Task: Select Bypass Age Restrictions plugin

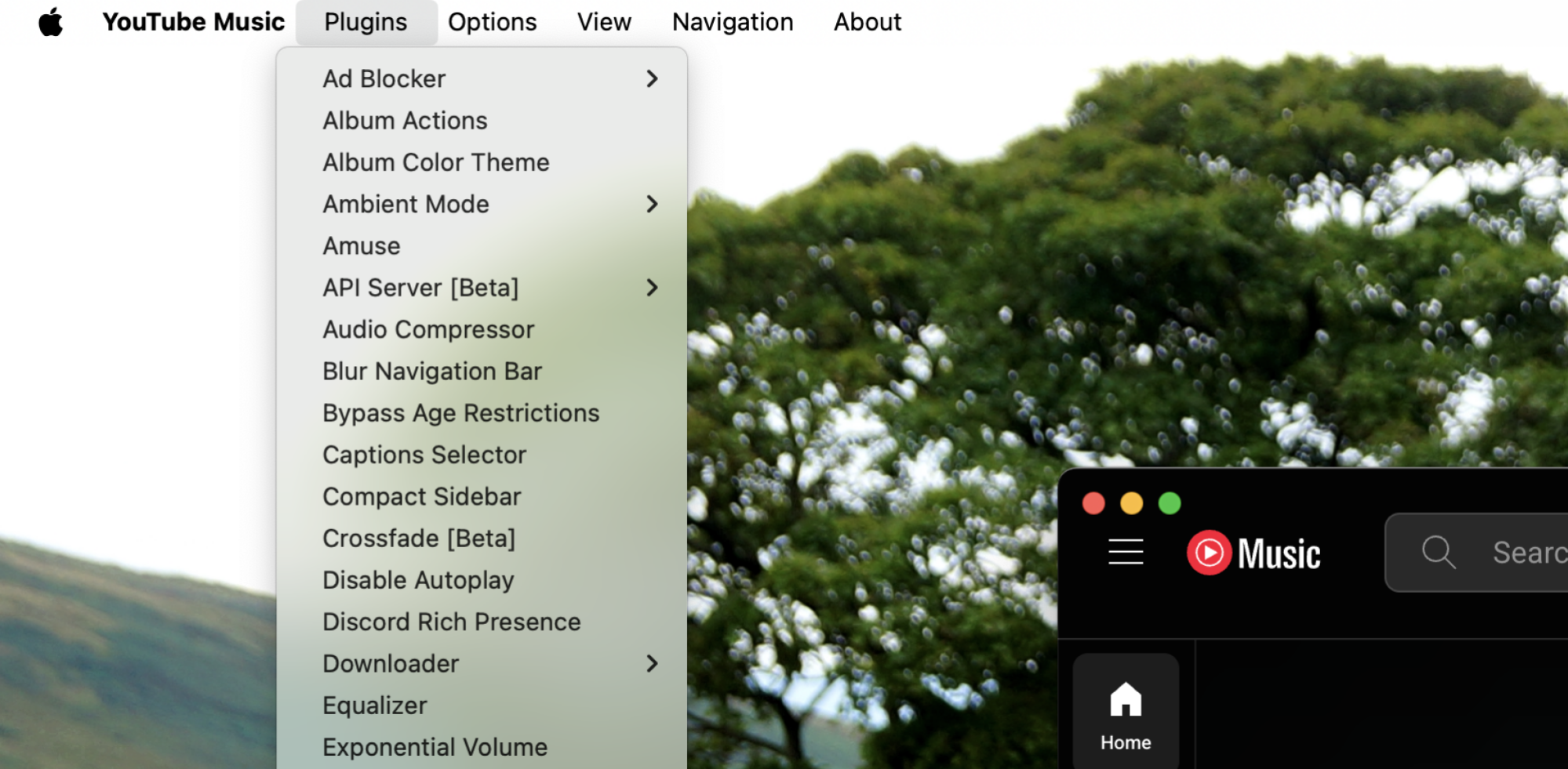Action: pyautogui.click(x=482, y=413)
